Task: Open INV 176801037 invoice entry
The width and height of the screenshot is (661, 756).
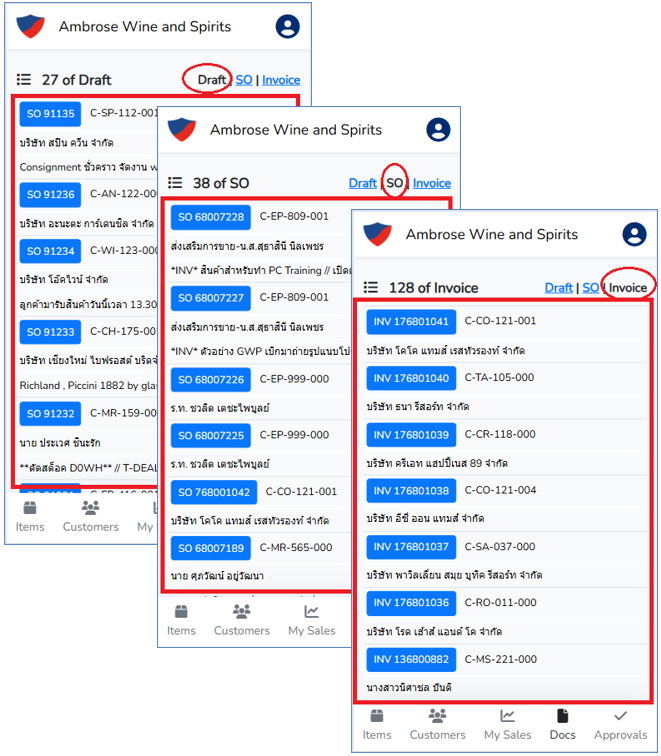Action: [411, 547]
